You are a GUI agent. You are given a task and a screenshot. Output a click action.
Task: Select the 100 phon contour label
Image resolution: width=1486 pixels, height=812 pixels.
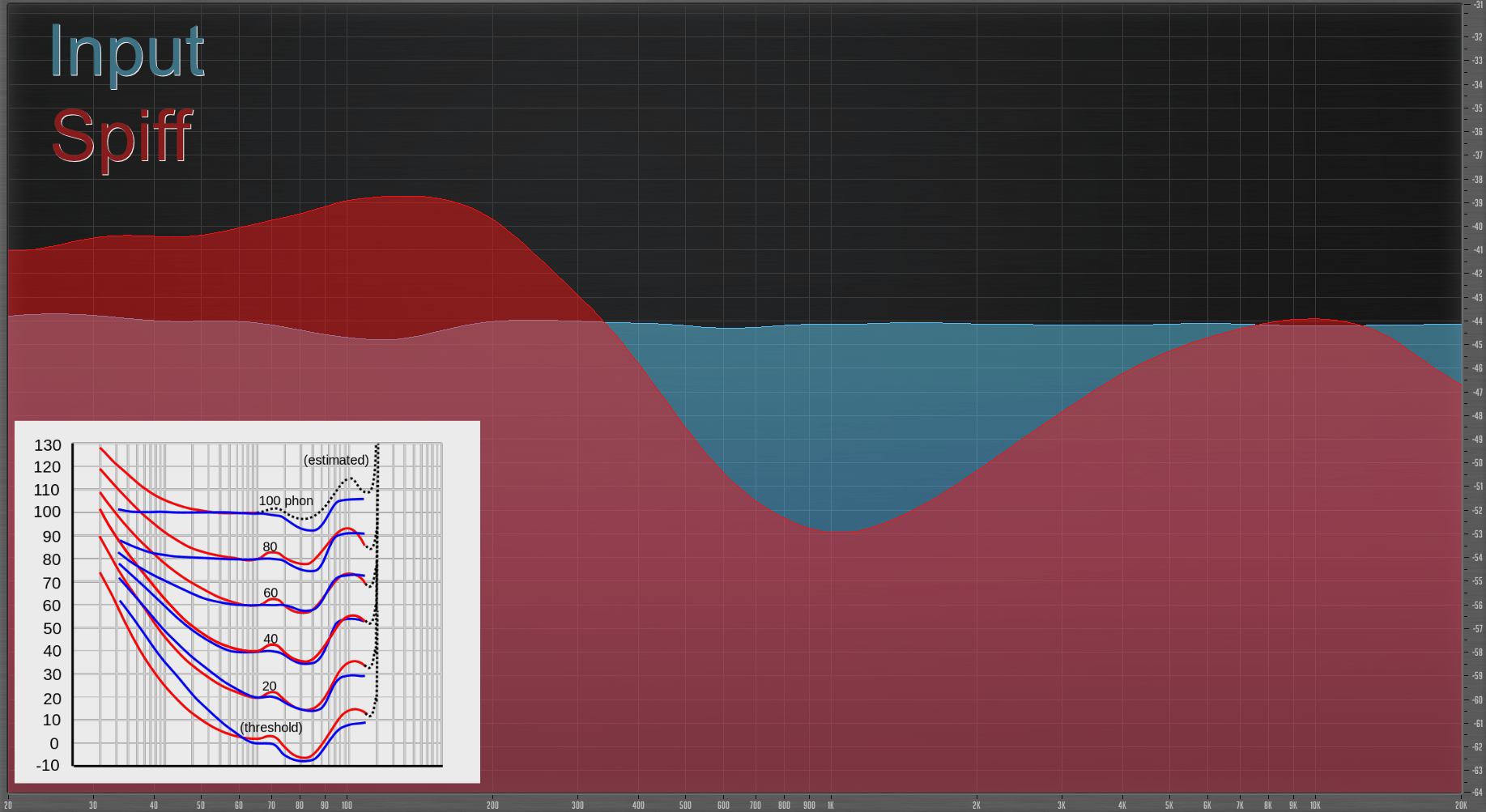(x=286, y=501)
